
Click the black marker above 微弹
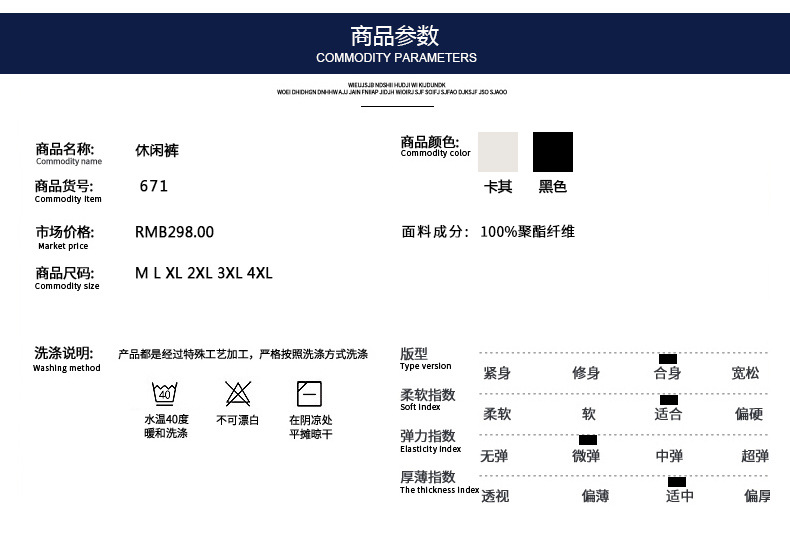coord(587,440)
